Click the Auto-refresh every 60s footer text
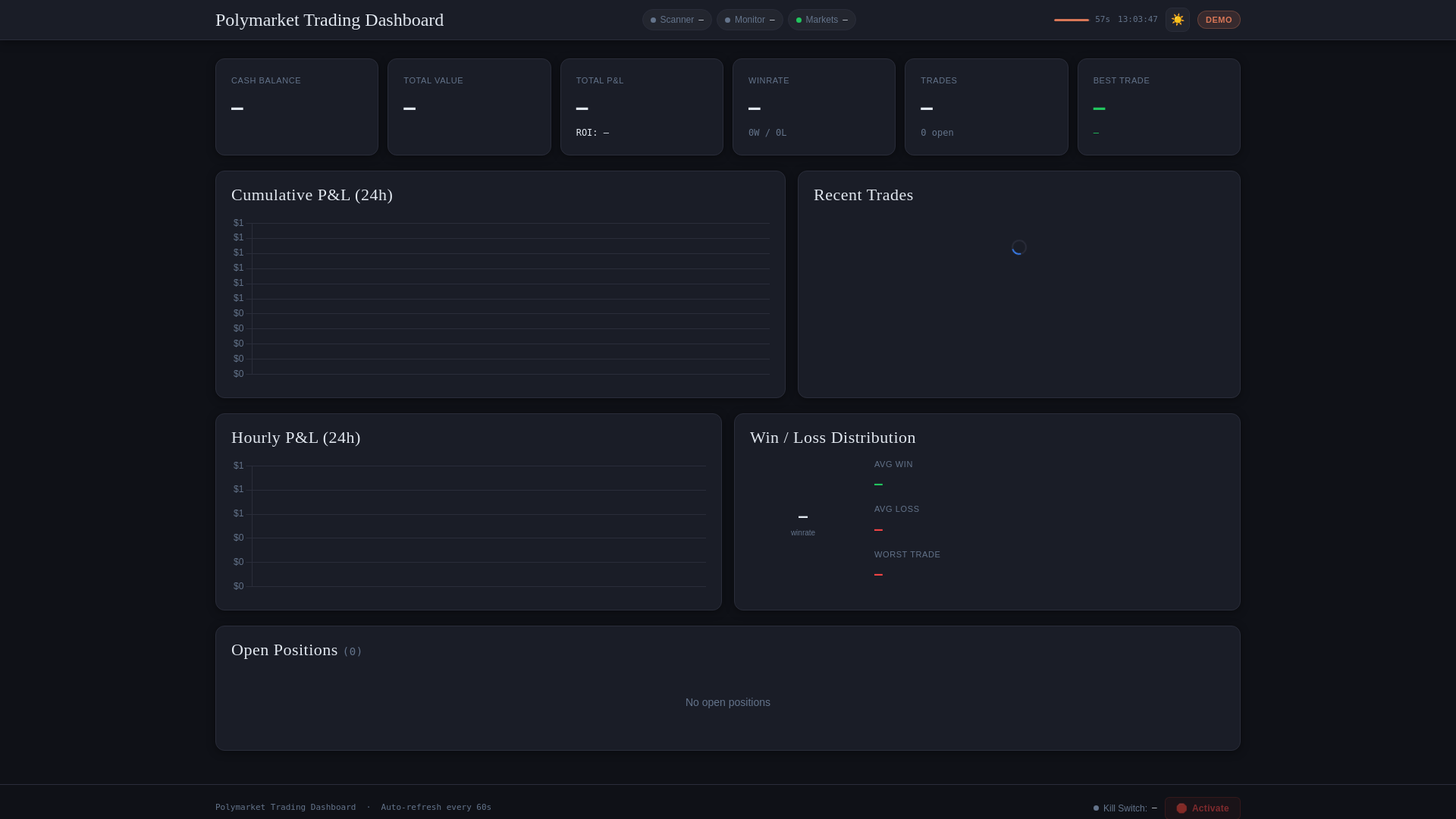The height and width of the screenshot is (819, 1456). point(436,807)
